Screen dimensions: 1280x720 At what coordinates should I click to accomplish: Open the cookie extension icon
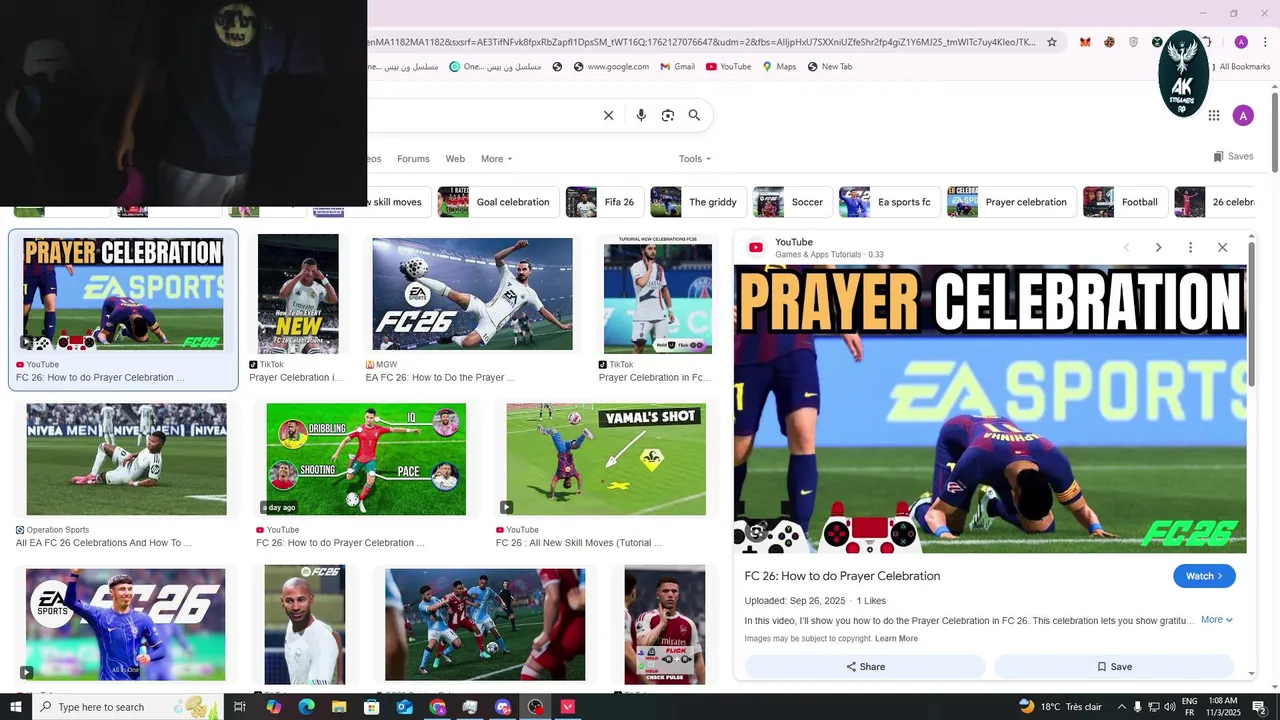(1109, 42)
